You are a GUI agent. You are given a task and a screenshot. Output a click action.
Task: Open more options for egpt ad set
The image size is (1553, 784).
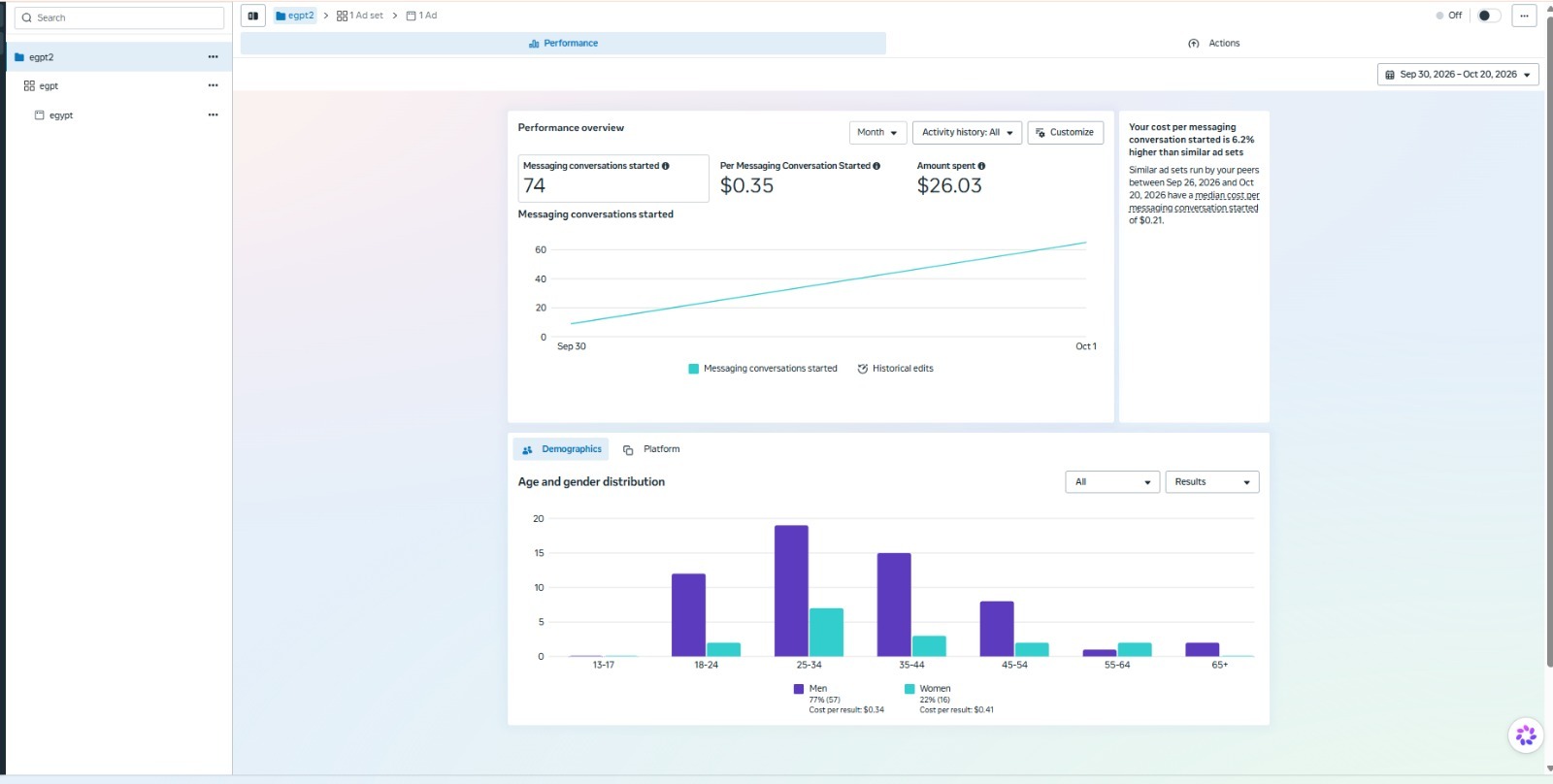pyautogui.click(x=213, y=85)
